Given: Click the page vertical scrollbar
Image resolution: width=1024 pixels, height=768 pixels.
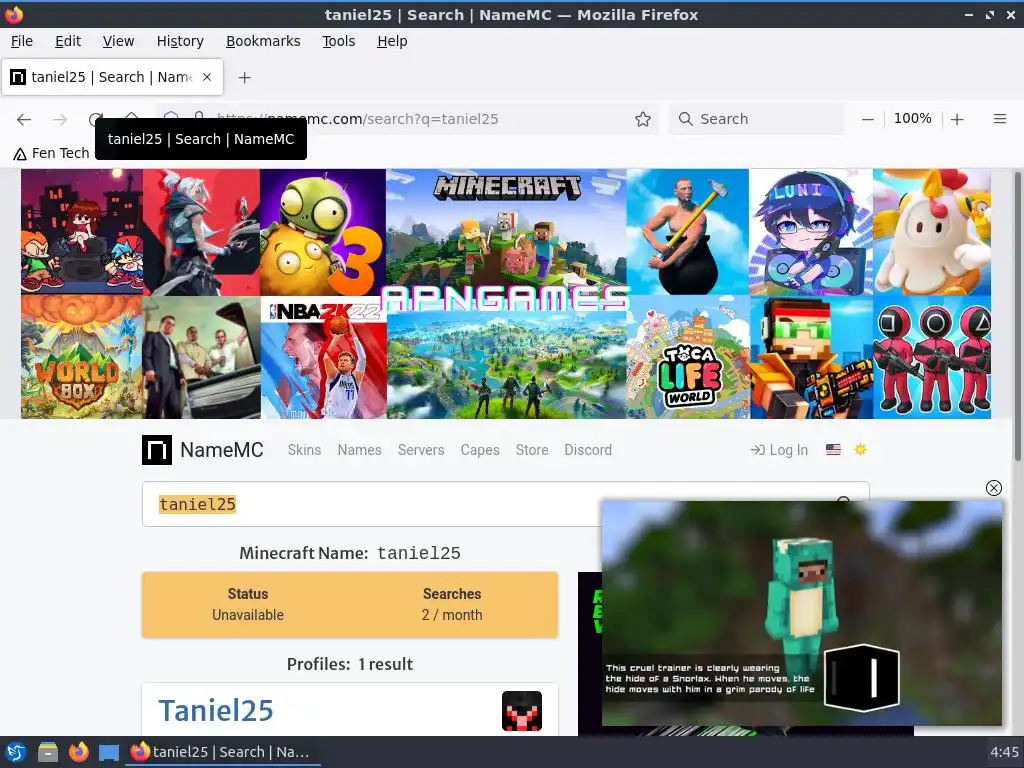Looking at the screenshot, I should (x=1017, y=316).
